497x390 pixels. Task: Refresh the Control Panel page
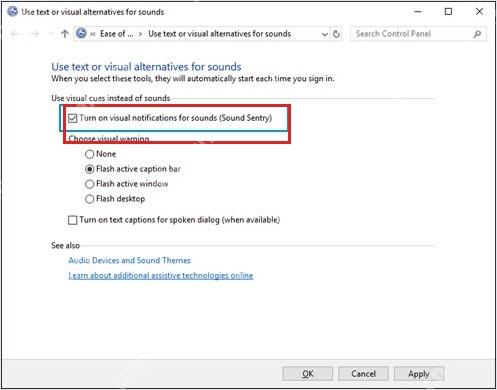(337, 34)
